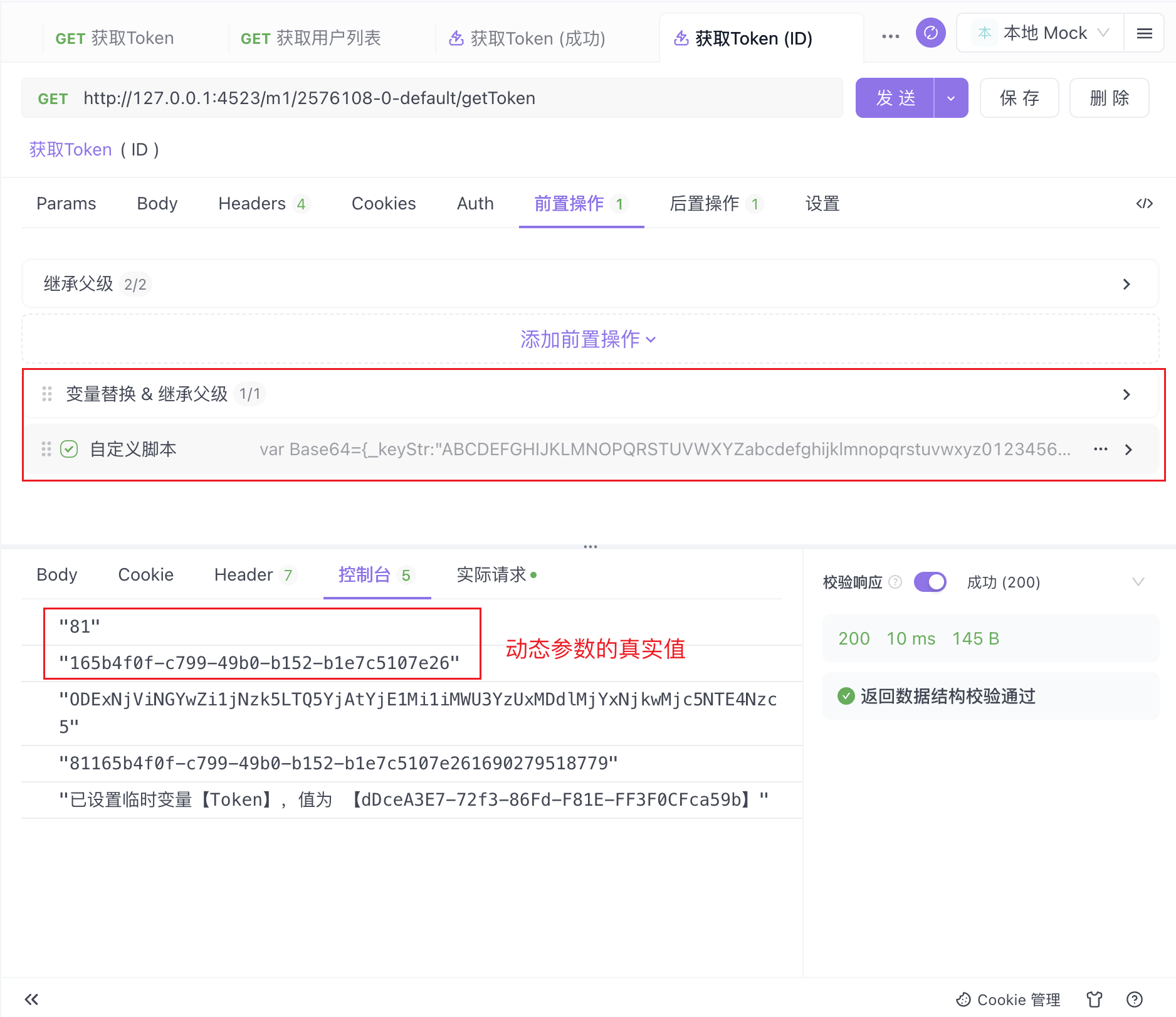Click the ... icon left of the sync button
Image resolution: width=1176 pixels, height=1017 pixels.
pyautogui.click(x=890, y=36)
